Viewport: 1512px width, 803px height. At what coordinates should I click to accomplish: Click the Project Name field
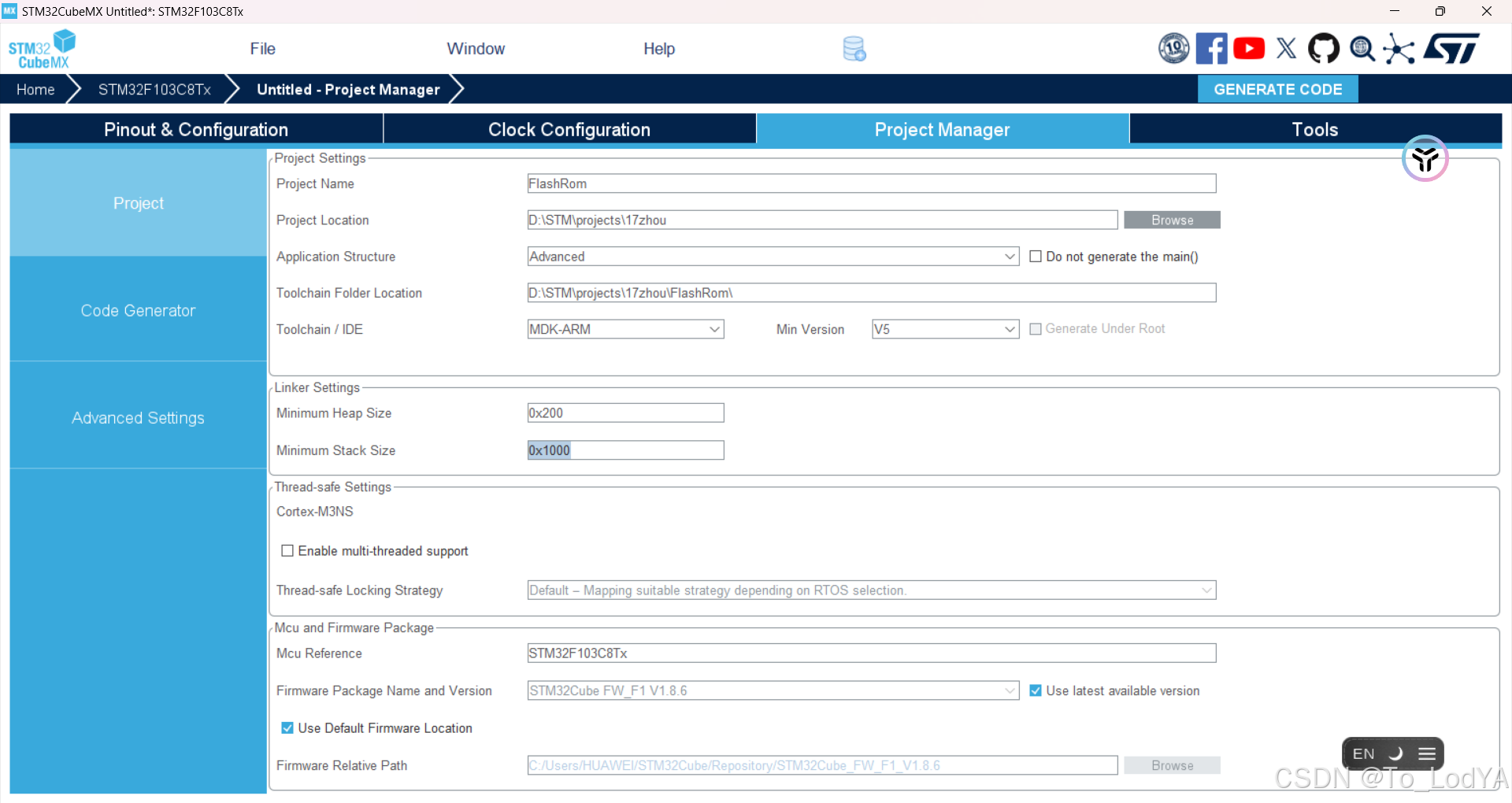point(872,183)
